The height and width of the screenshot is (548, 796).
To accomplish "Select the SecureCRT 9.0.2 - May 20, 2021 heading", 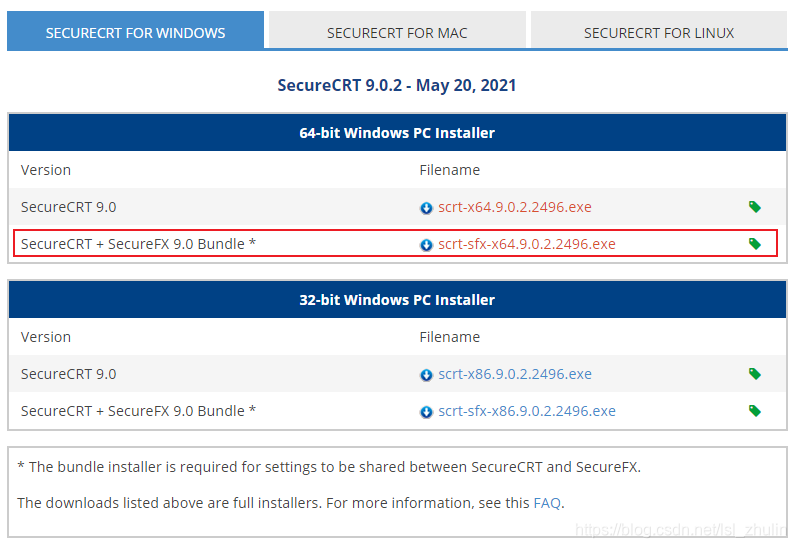I will point(397,85).
